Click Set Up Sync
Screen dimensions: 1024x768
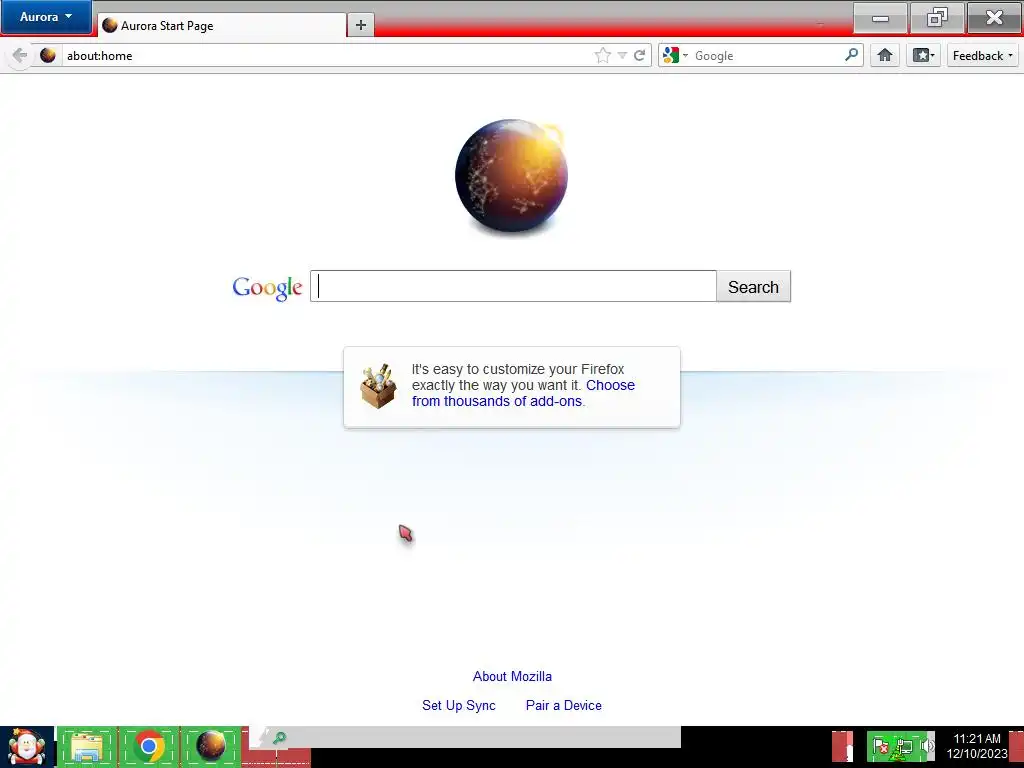(x=458, y=705)
